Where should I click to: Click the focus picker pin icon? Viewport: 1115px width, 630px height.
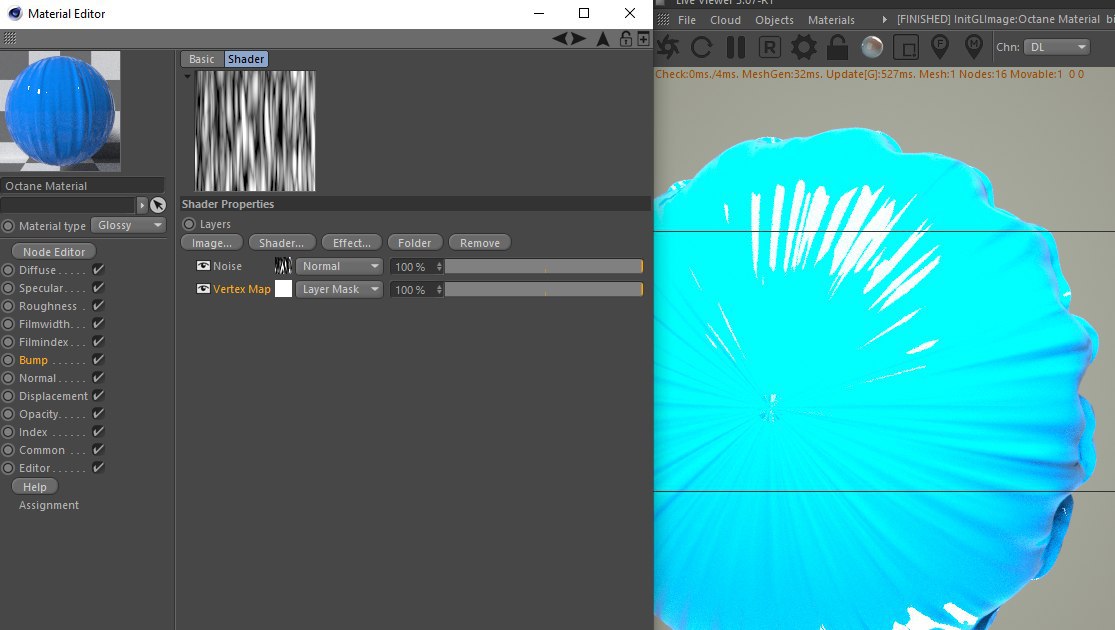940,48
